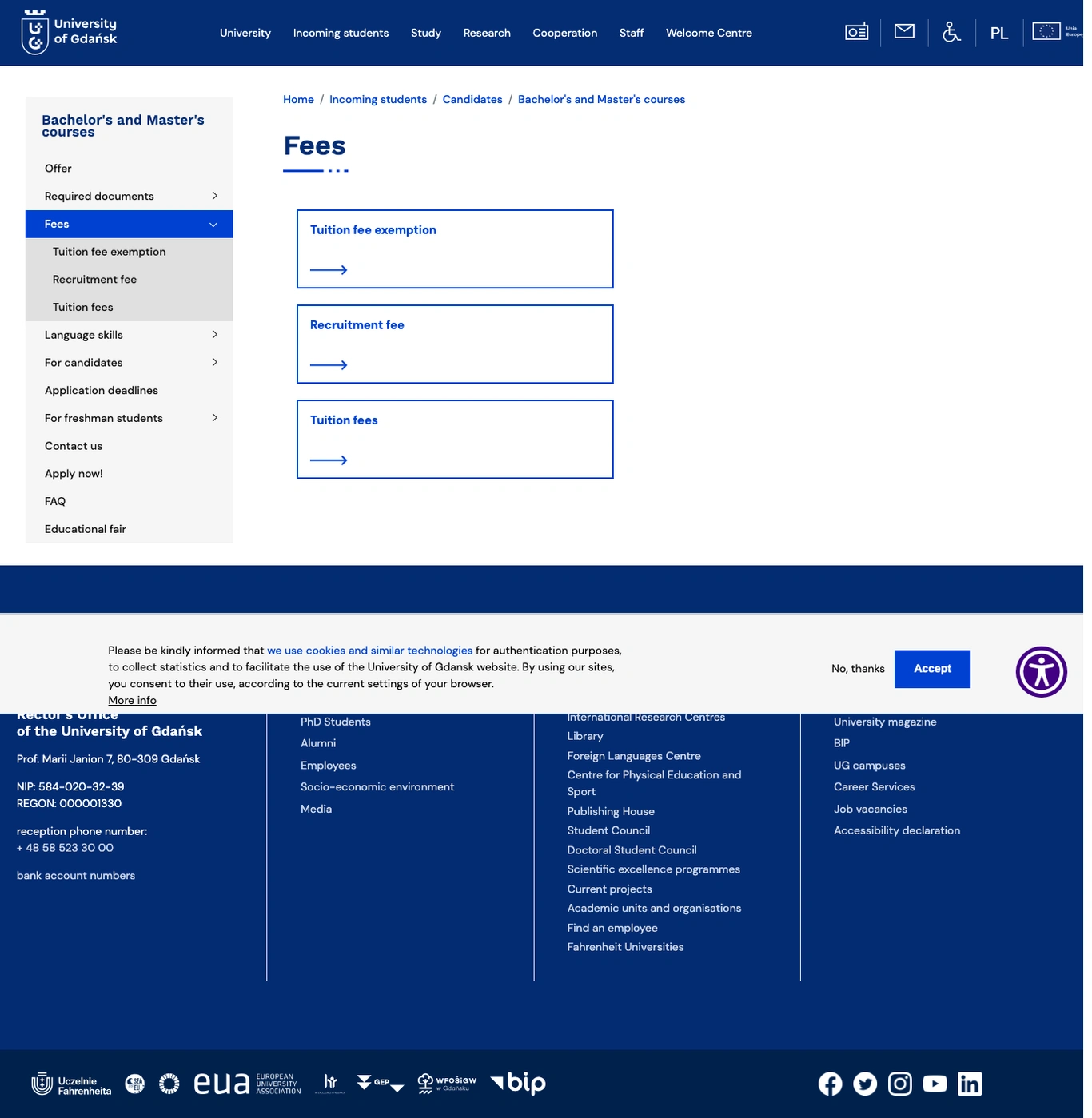
Task: Open the Study top menu
Action: [426, 33]
